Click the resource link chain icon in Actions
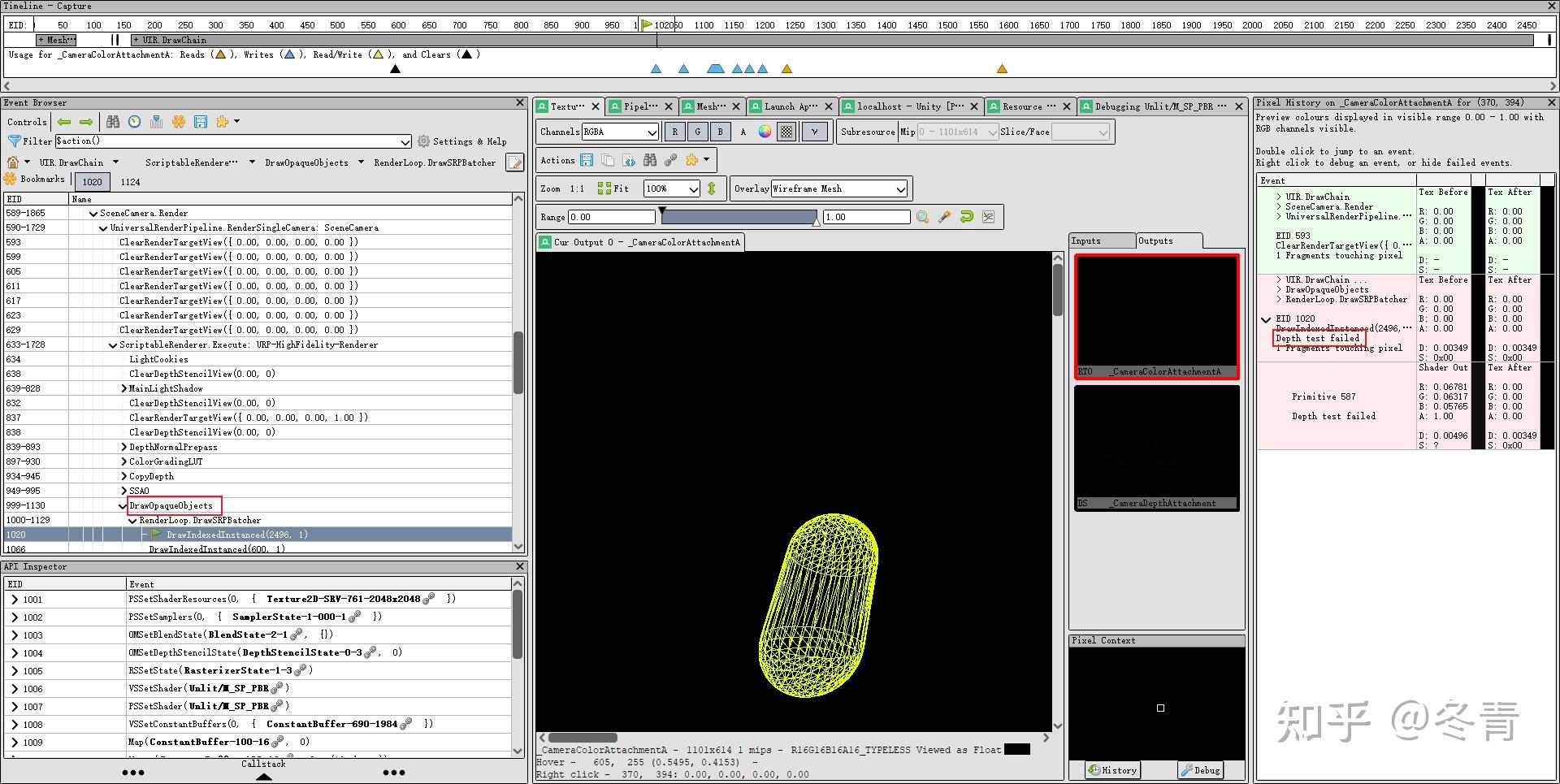 click(x=671, y=160)
